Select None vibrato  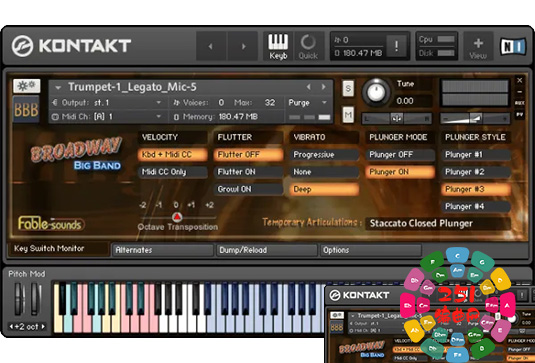(x=324, y=172)
